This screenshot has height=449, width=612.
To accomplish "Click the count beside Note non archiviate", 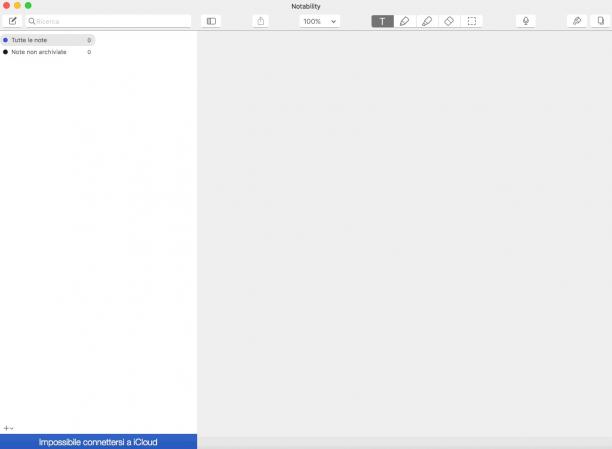I will coord(89,52).
